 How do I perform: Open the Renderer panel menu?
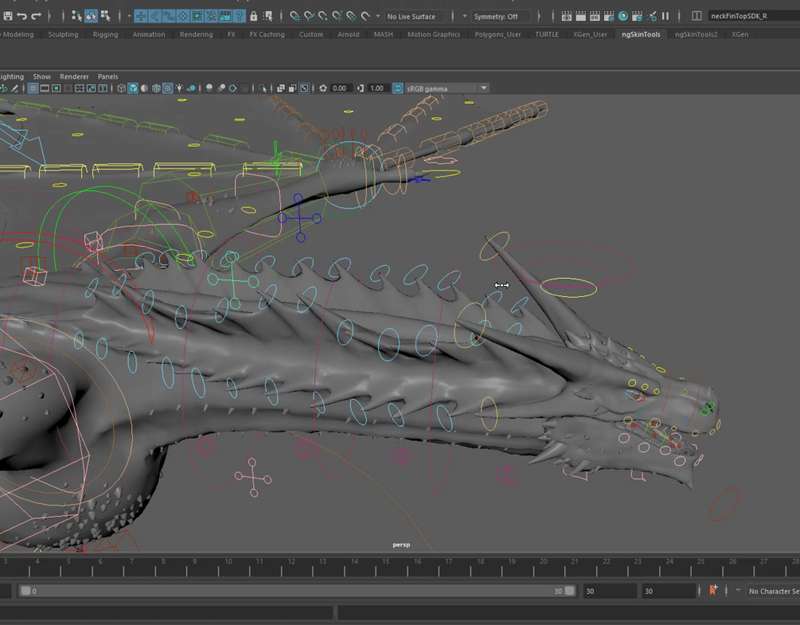pyautogui.click(x=74, y=77)
